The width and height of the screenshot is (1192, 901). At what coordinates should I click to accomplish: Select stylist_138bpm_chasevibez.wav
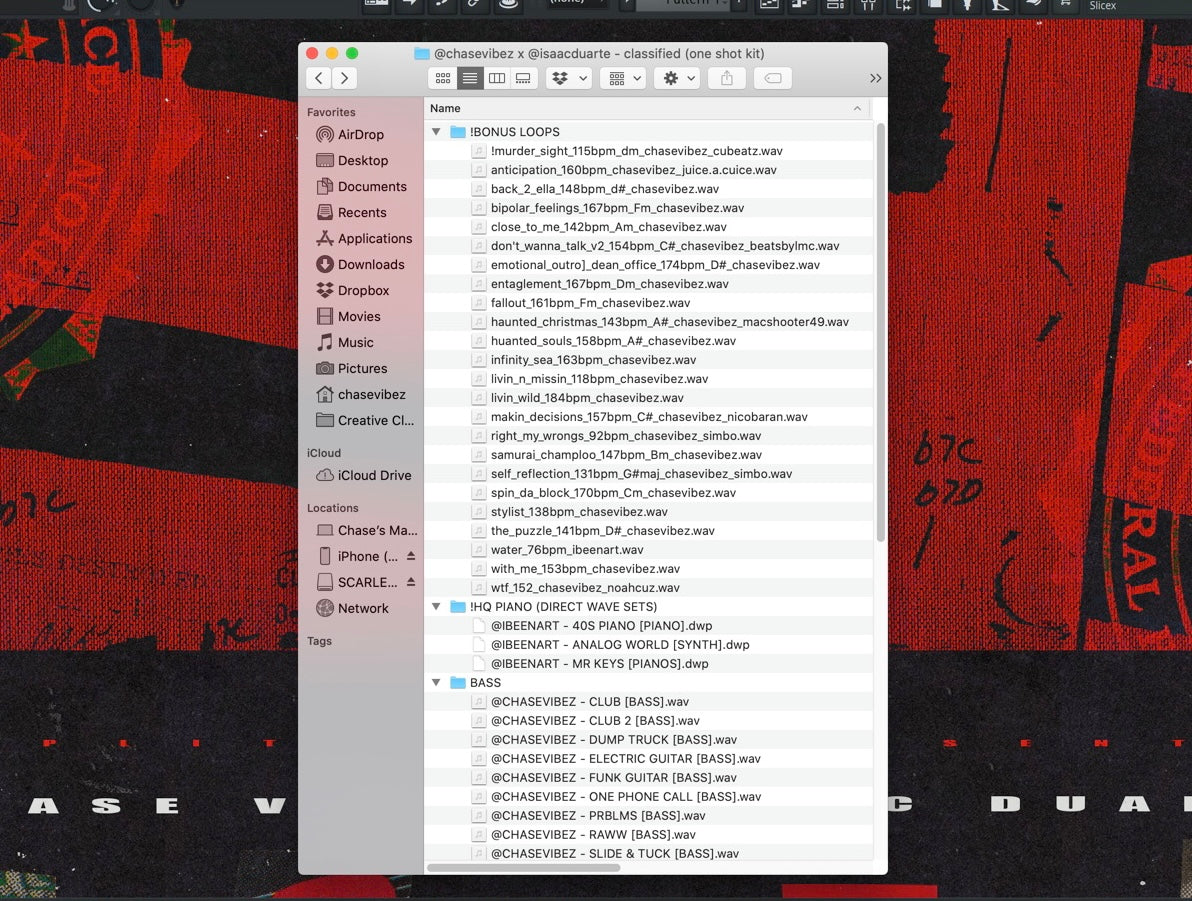(648, 512)
